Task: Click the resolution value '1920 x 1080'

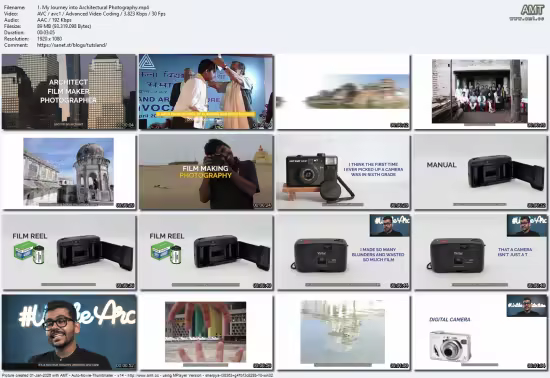Action: 49,39
